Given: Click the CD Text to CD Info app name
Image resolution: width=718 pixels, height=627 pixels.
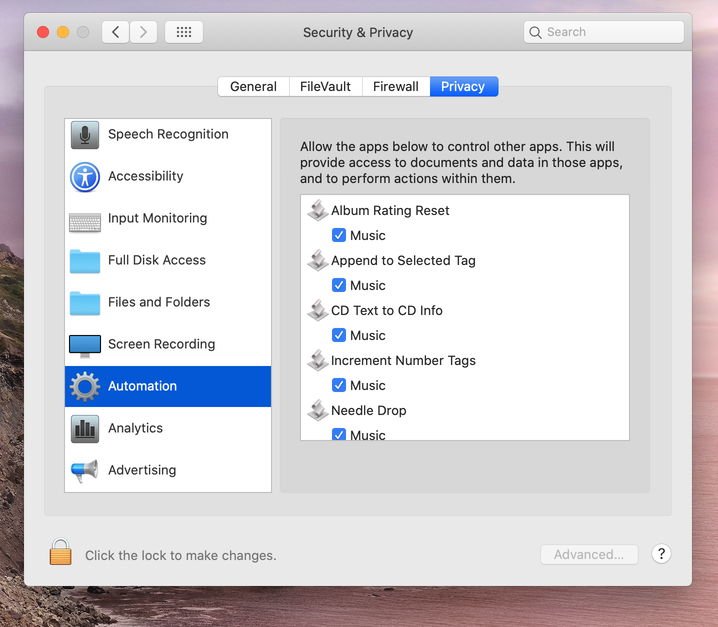Looking at the screenshot, I should (x=387, y=311).
